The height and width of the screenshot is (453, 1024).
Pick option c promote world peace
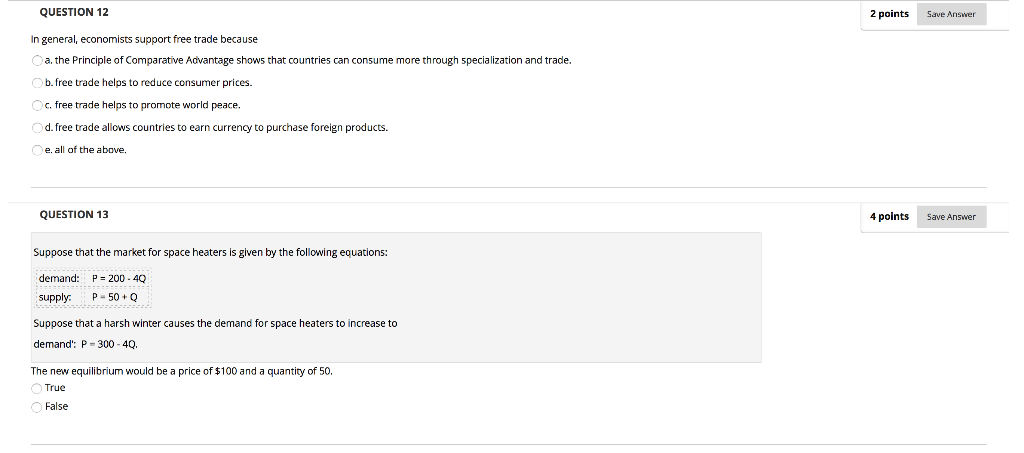coord(37,105)
